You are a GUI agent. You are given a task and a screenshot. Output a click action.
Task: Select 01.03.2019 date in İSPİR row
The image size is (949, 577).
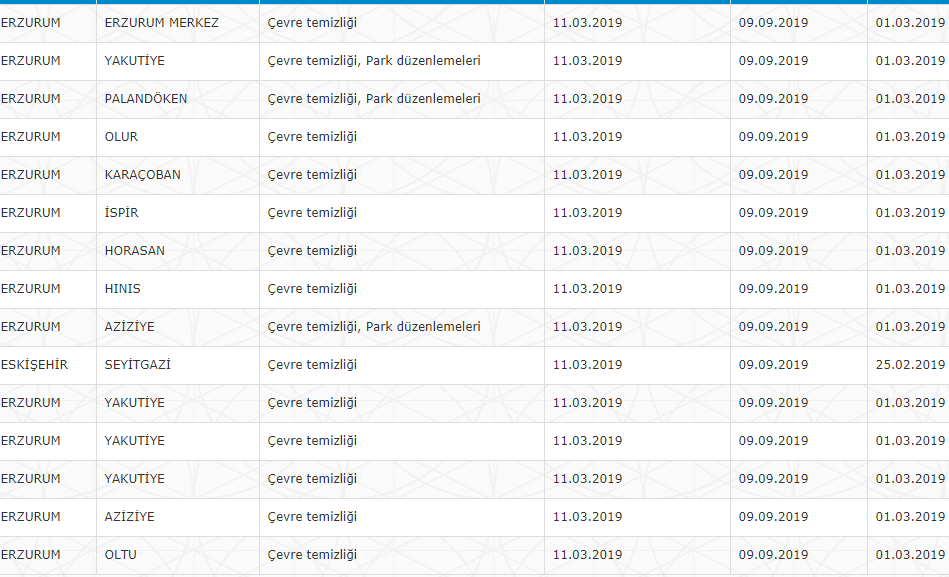click(910, 213)
